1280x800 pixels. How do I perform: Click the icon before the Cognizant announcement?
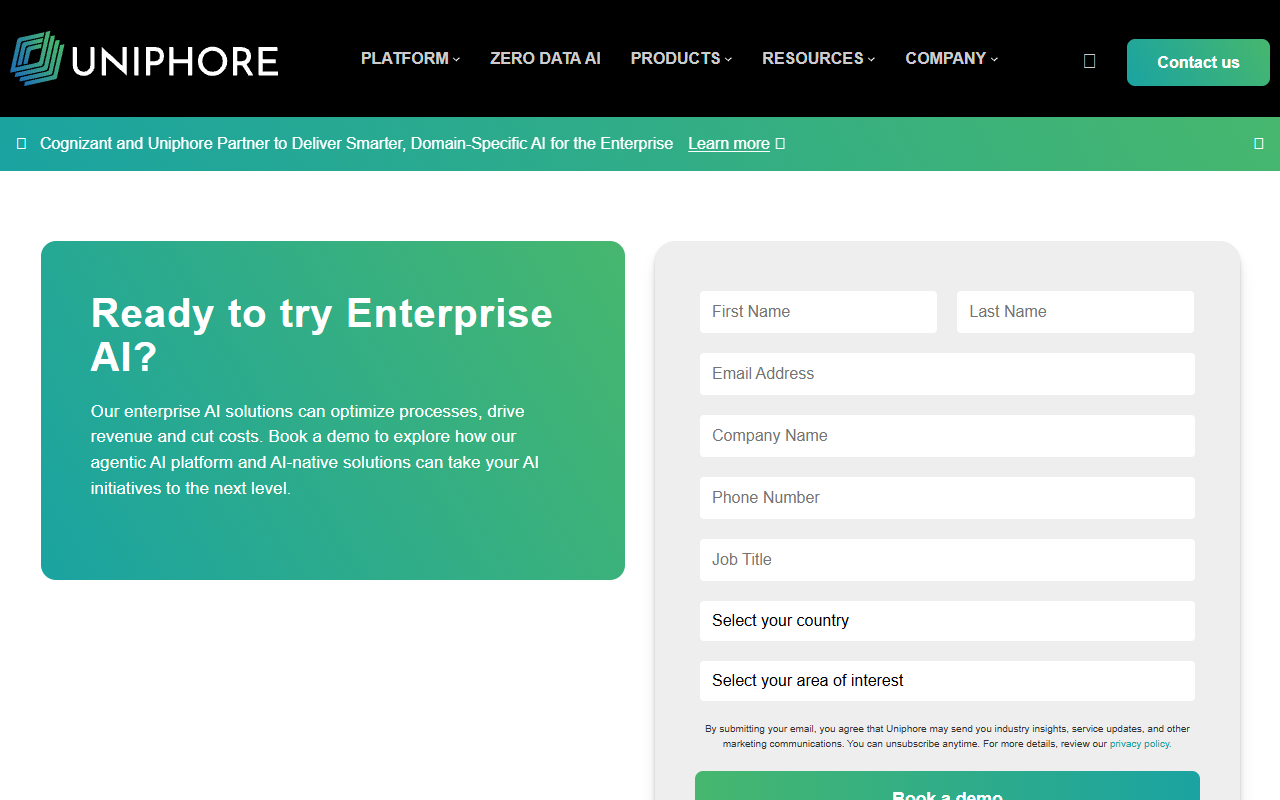(x=21, y=143)
